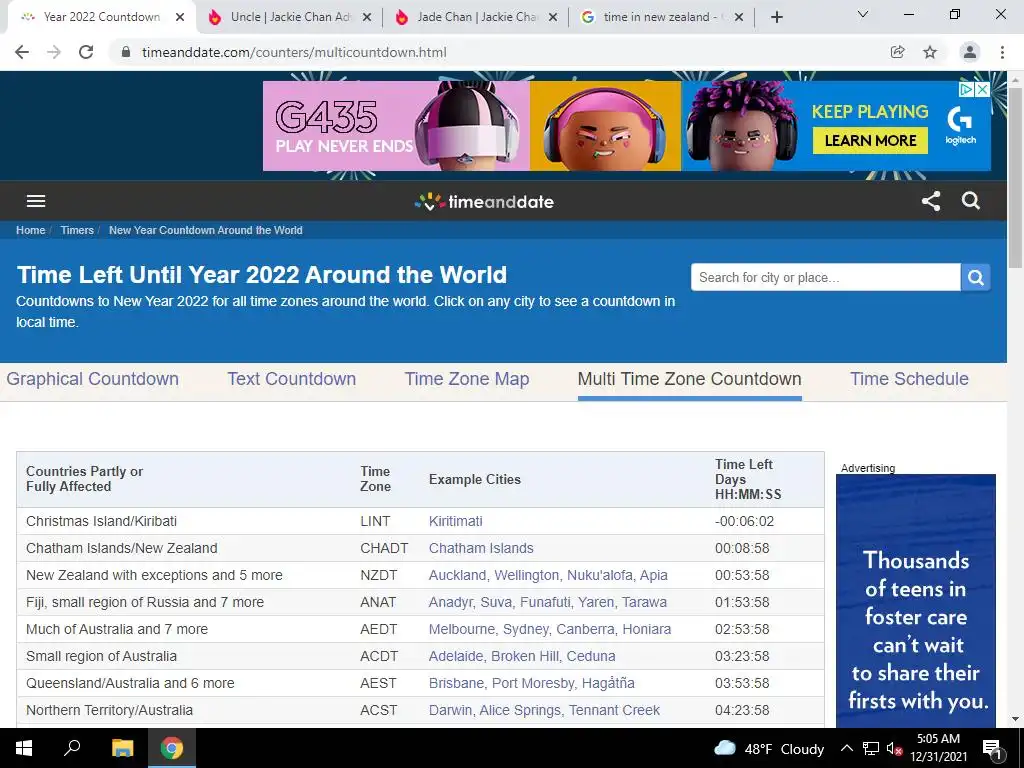Click taskbar clock showing 5:05 AM
The height and width of the screenshot is (768, 1024).
938,748
